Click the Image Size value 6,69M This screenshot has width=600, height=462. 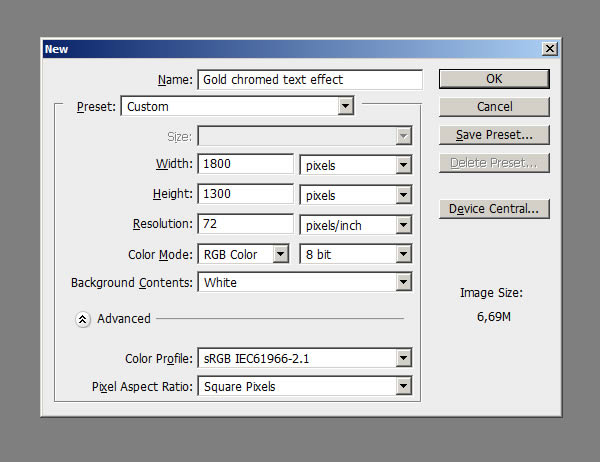[x=494, y=317]
